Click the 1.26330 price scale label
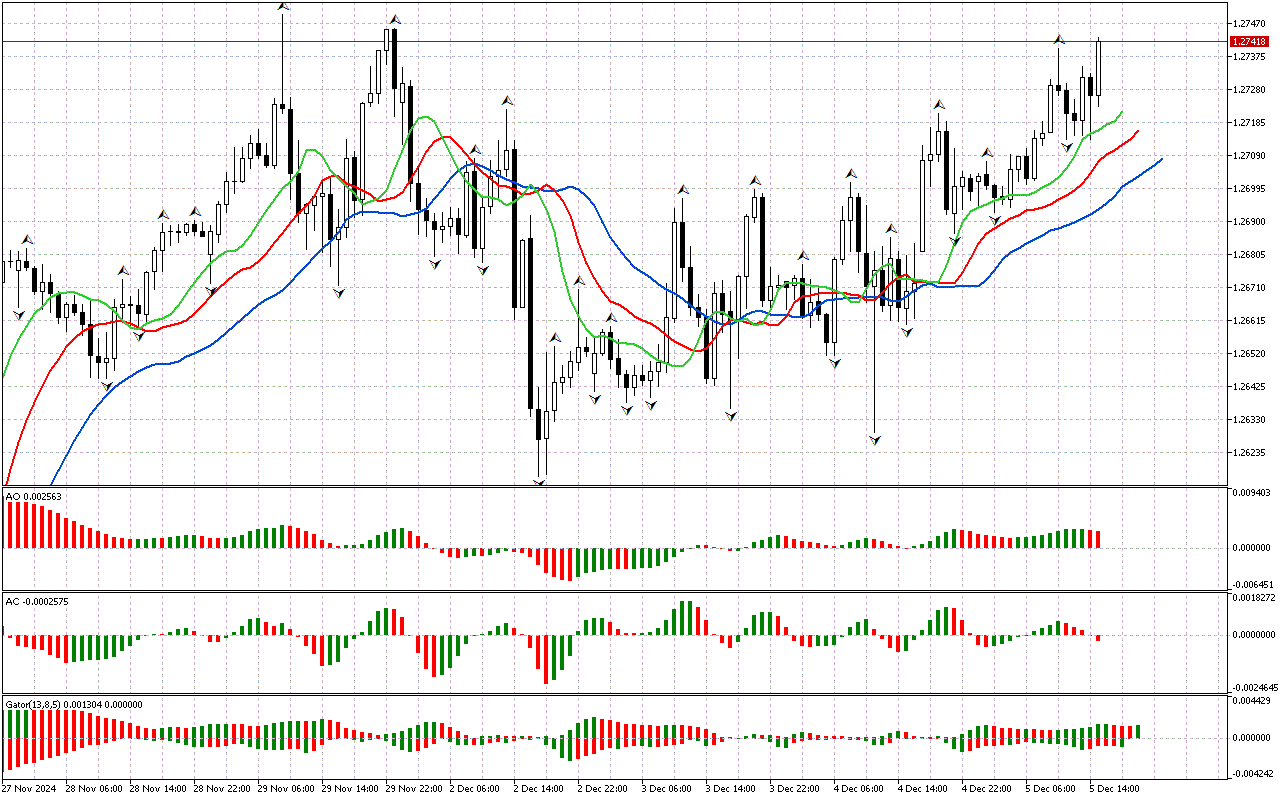The image size is (1280, 800). (x=1250, y=420)
